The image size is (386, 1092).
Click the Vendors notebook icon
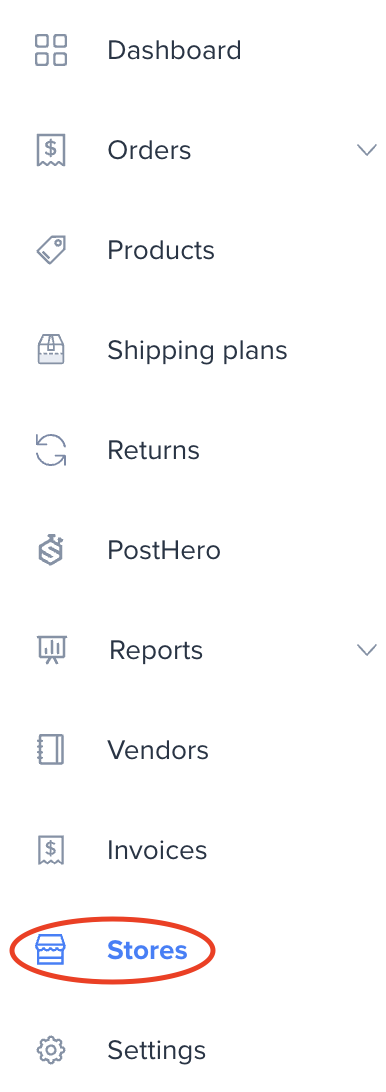[51, 750]
